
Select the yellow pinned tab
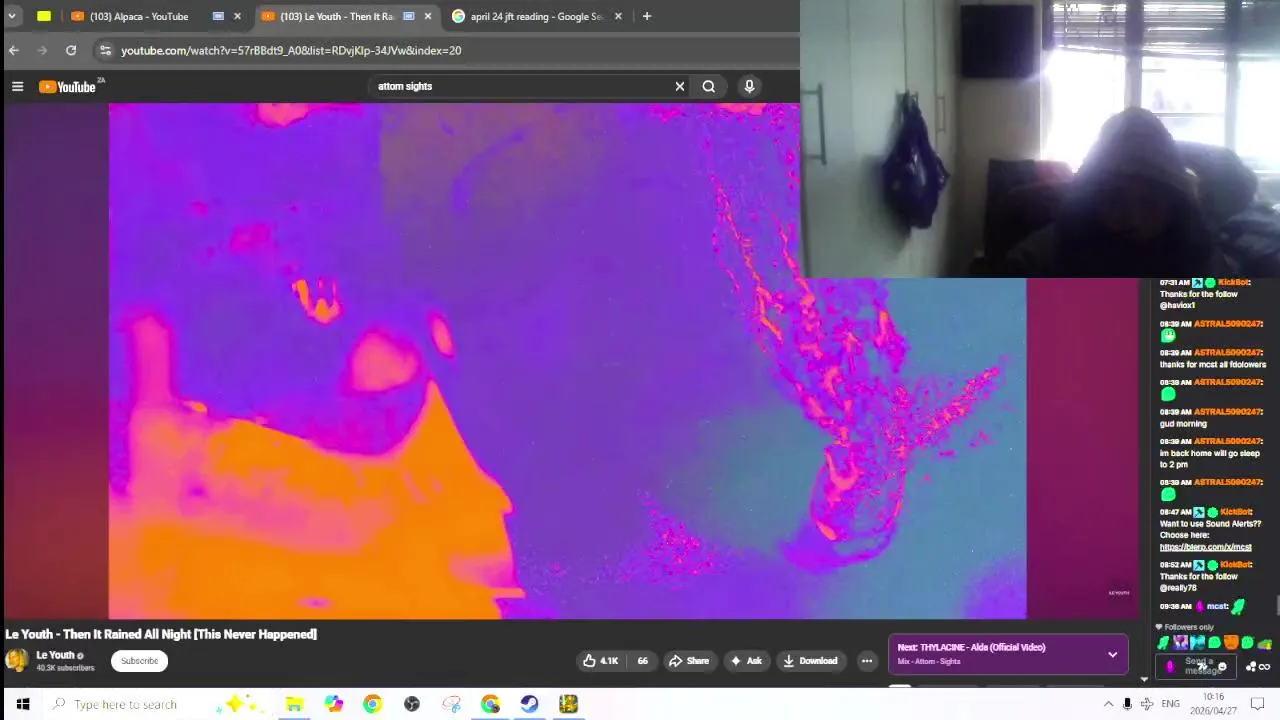coord(44,16)
